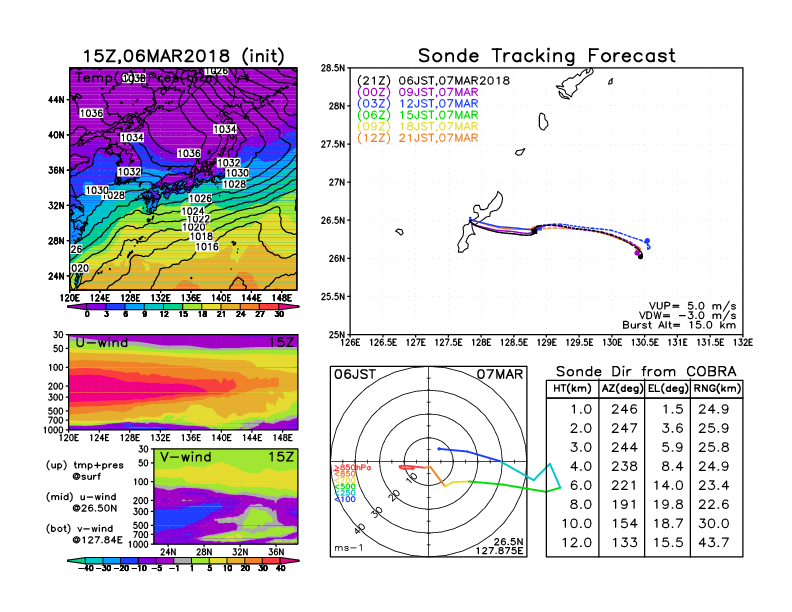Click the 'Sonde Dir from COBRA' table title
The height and width of the screenshot is (612, 792).
(x=646, y=372)
